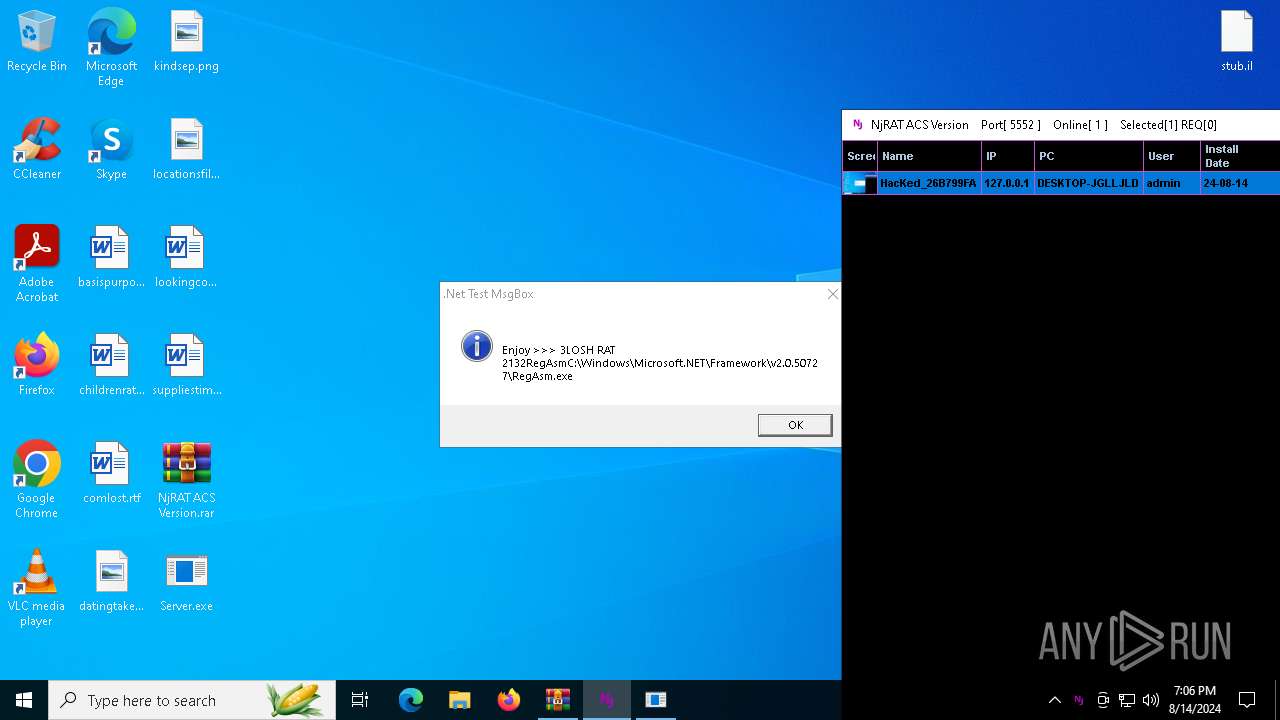Image resolution: width=1280 pixels, height=720 pixels.
Task: Open the Recycle Bin desktop icon
Action: [x=37, y=42]
